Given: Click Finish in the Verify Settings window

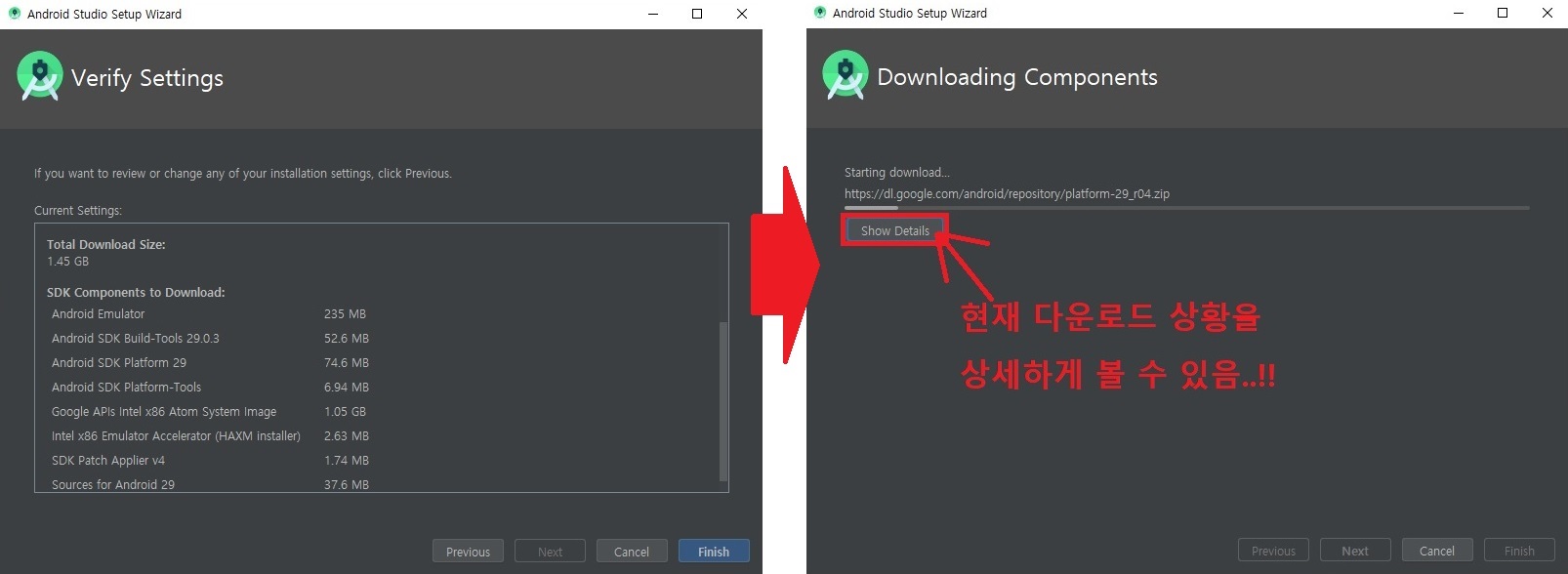Looking at the screenshot, I should 714,552.
